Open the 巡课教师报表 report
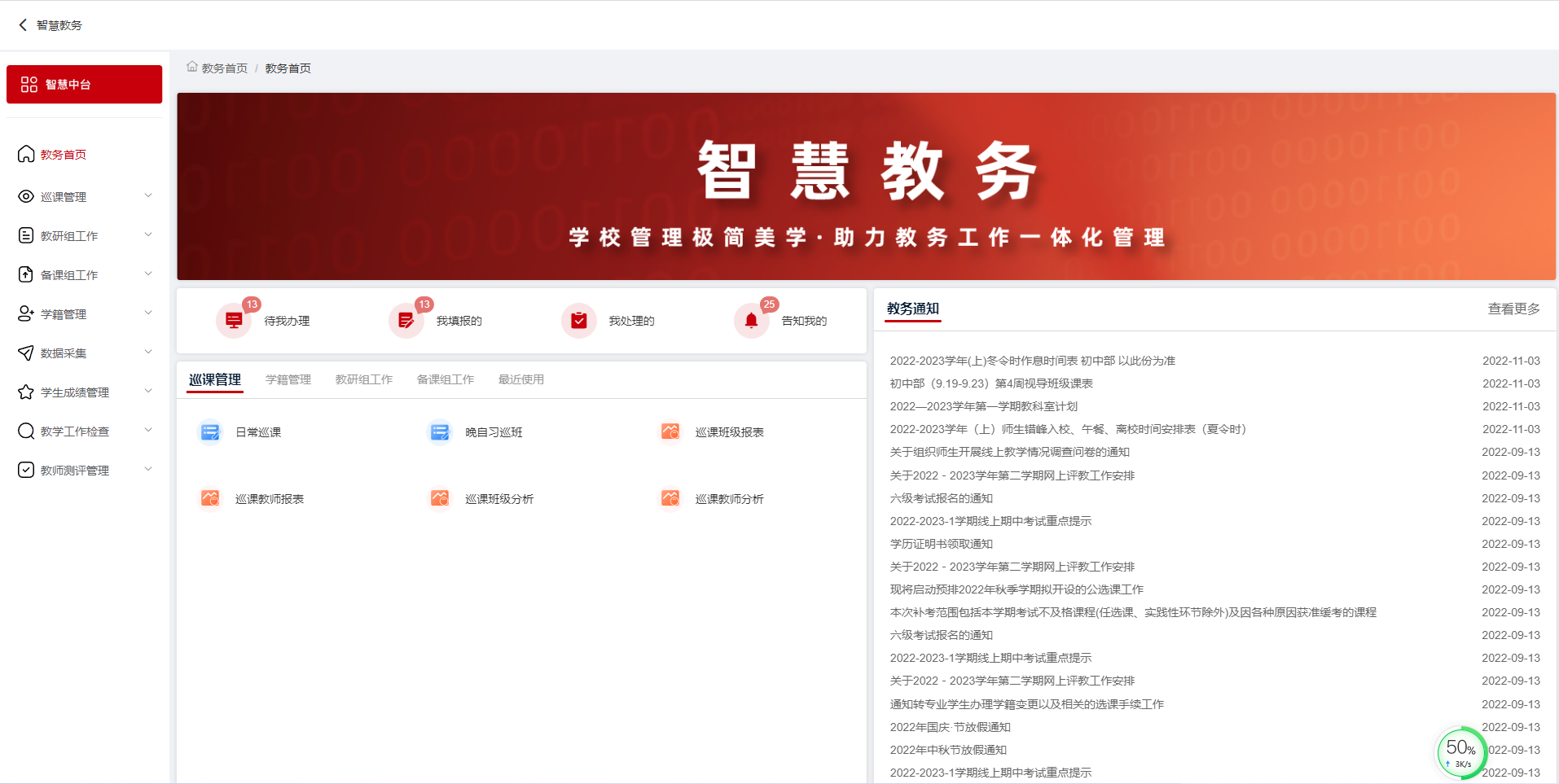The width and height of the screenshot is (1559, 784). point(269,498)
